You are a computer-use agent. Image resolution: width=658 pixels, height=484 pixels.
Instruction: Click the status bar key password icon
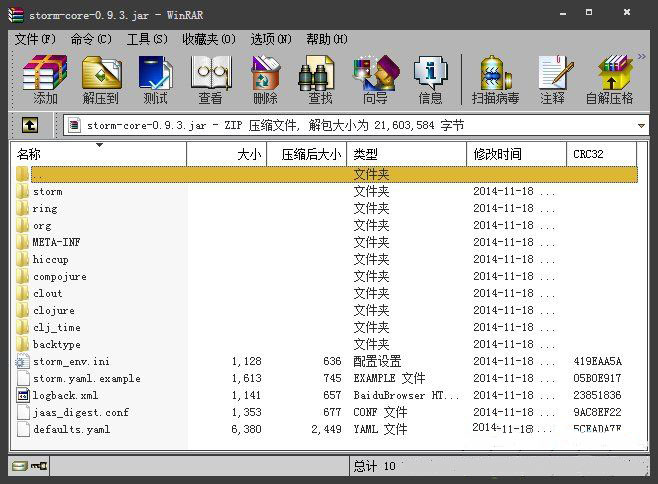tap(39, 466)
